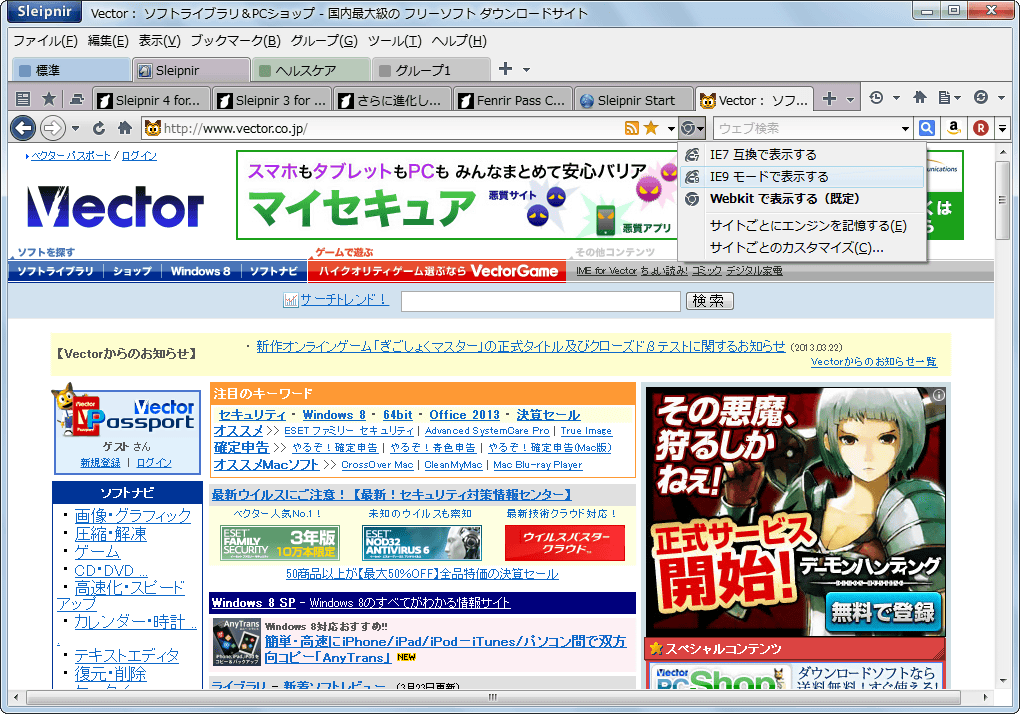Click the page document icon on tab bar

click(945, 98)
